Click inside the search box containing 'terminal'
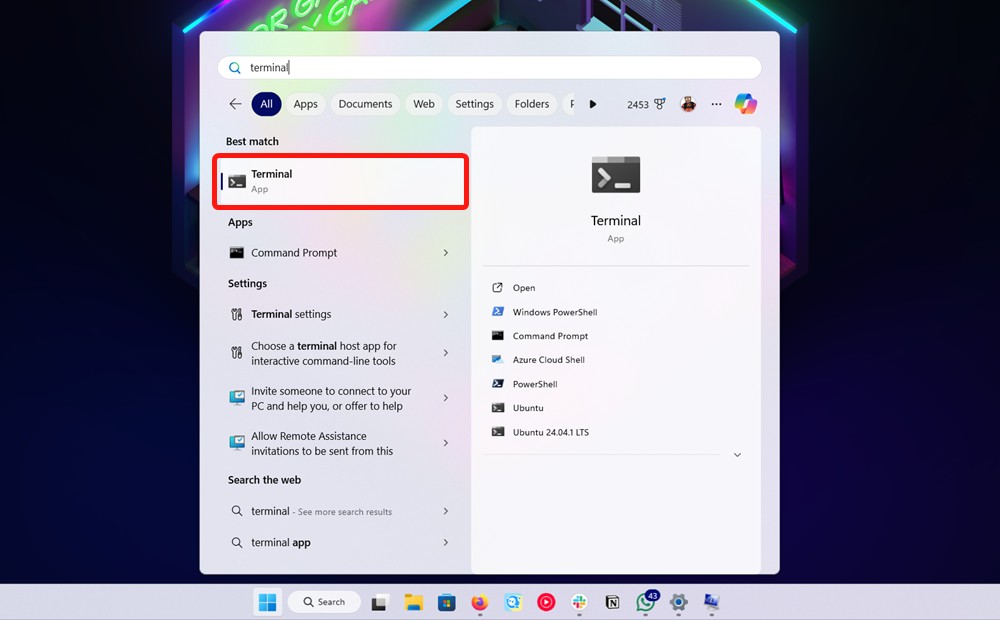The width and height of the screenshot is (1000, 620). (x=489, y=68)
